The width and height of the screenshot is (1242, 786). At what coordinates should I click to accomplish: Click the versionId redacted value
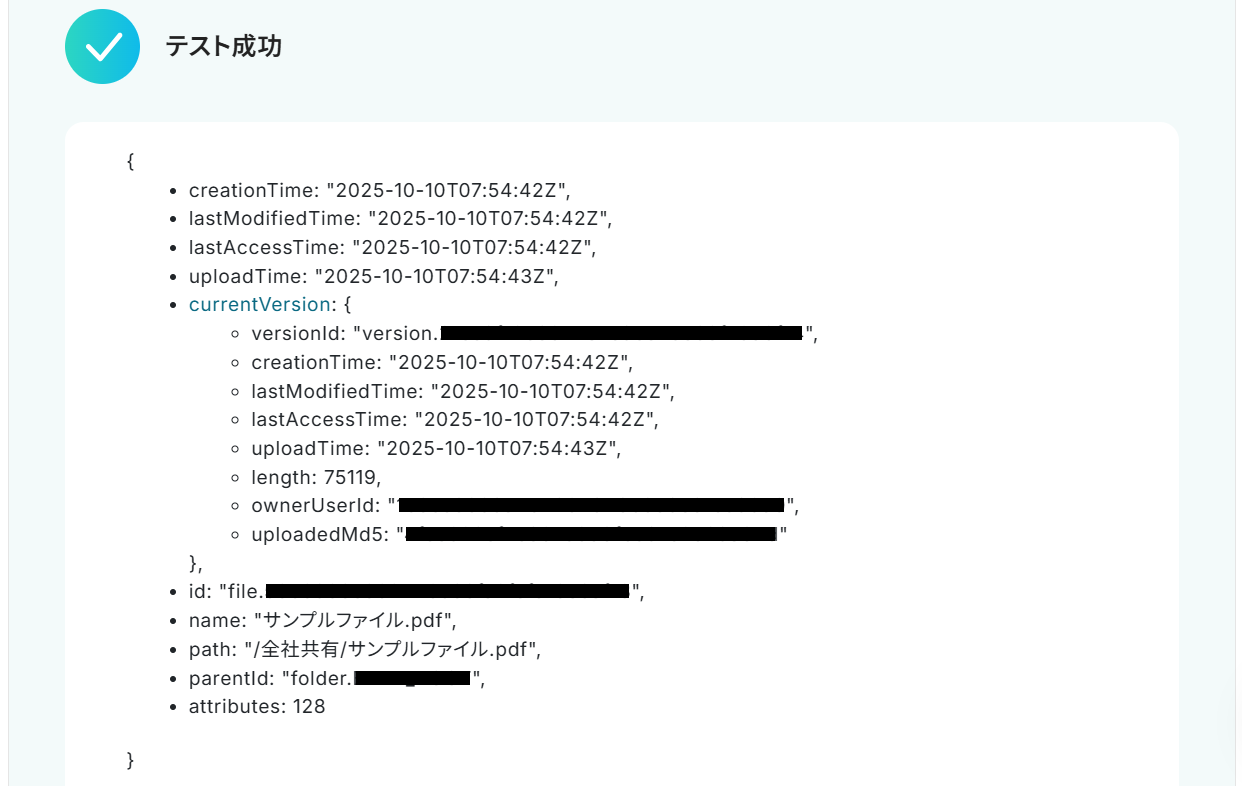[620, 333]
